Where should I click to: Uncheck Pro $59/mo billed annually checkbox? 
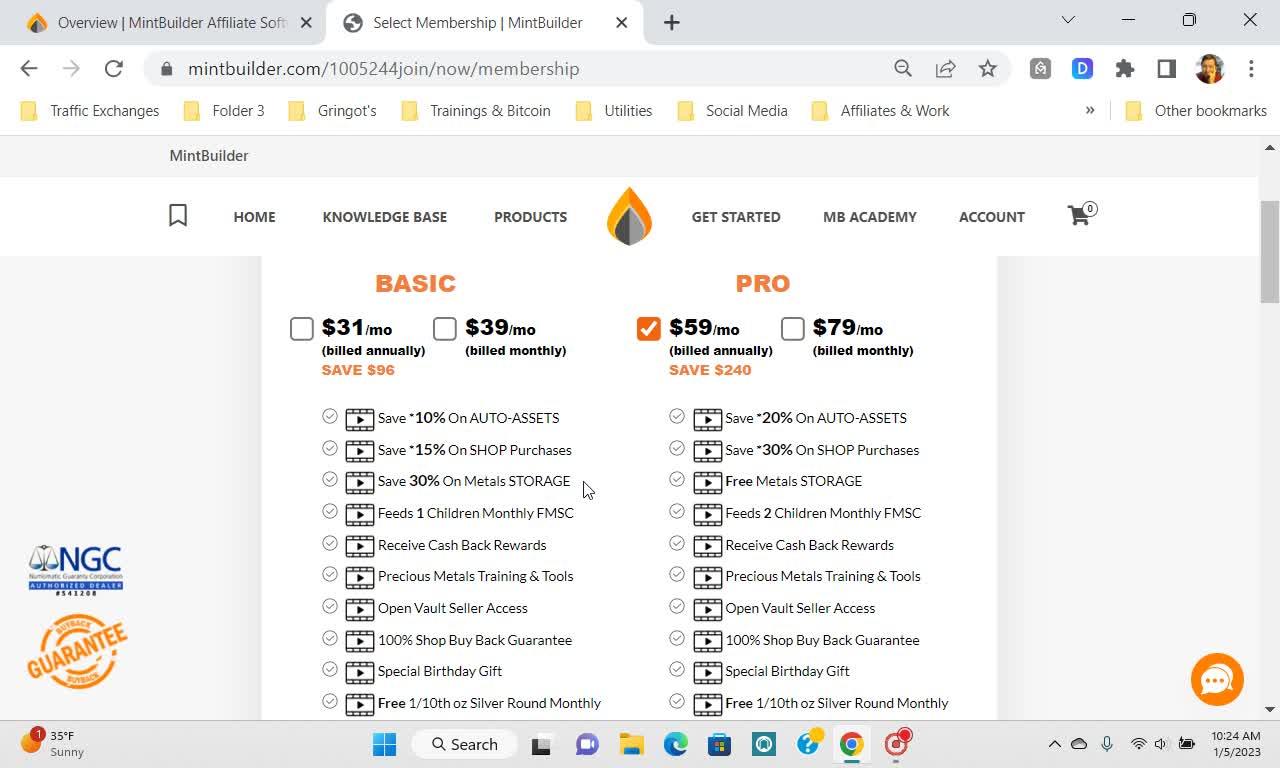pyautogui.click(x=649, y=328)
